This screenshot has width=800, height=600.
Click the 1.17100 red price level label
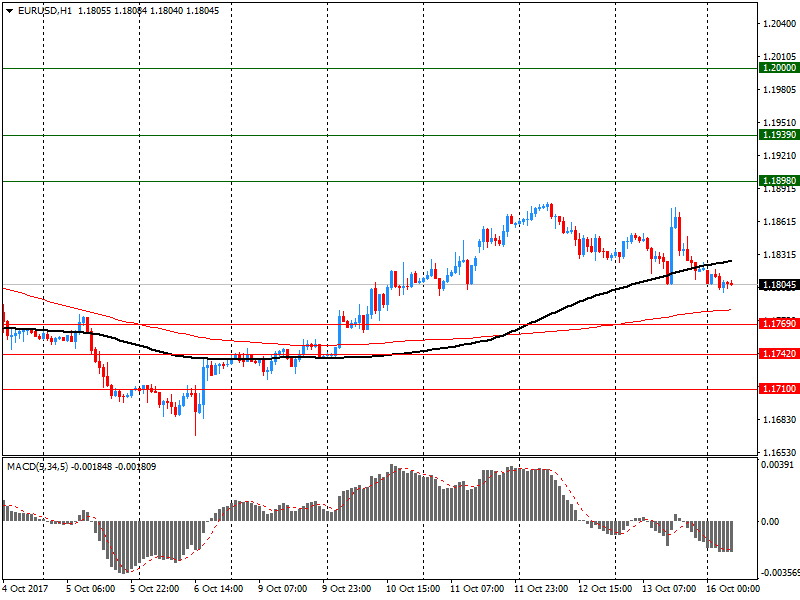pyautogui.click(x=779, y=389)
